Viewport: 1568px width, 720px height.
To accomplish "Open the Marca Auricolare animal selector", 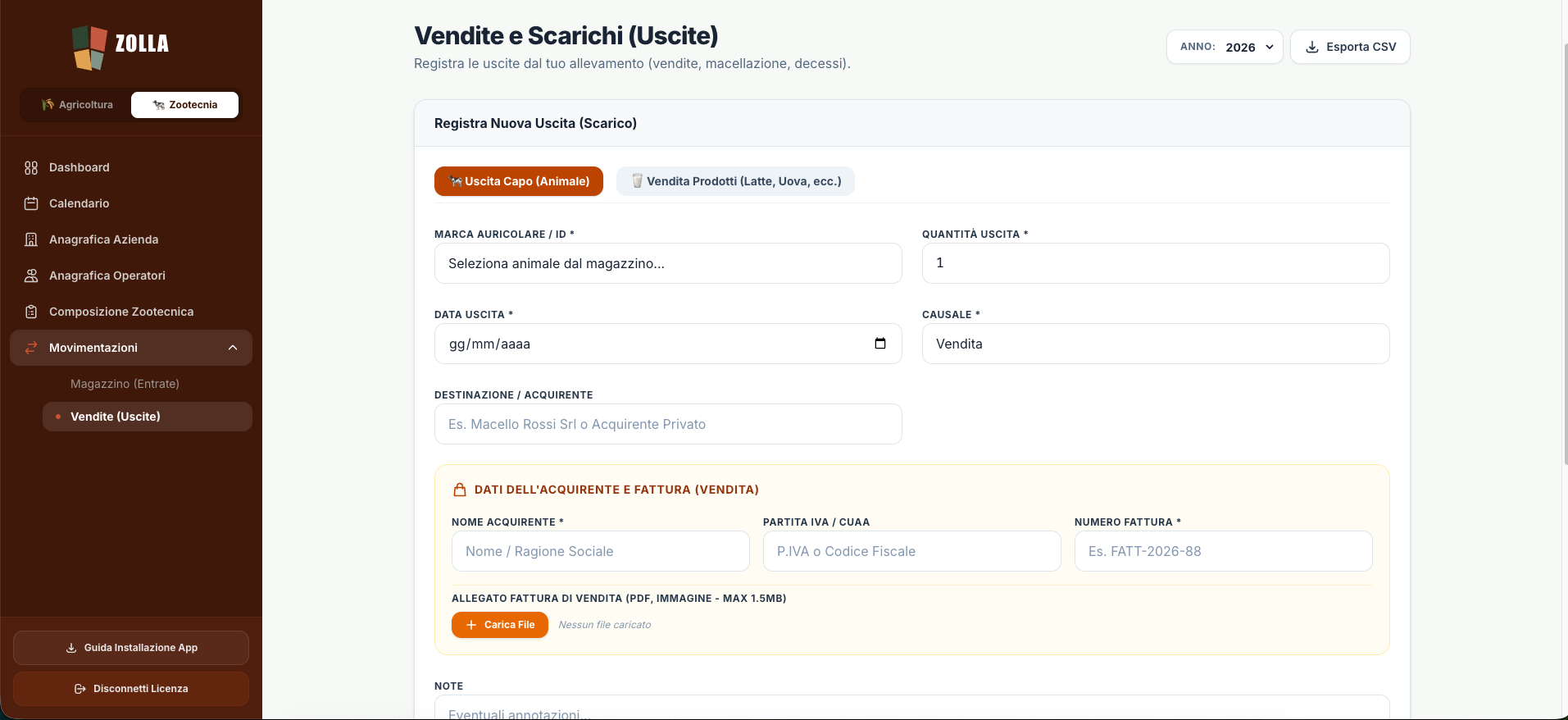I will (668, 263).
